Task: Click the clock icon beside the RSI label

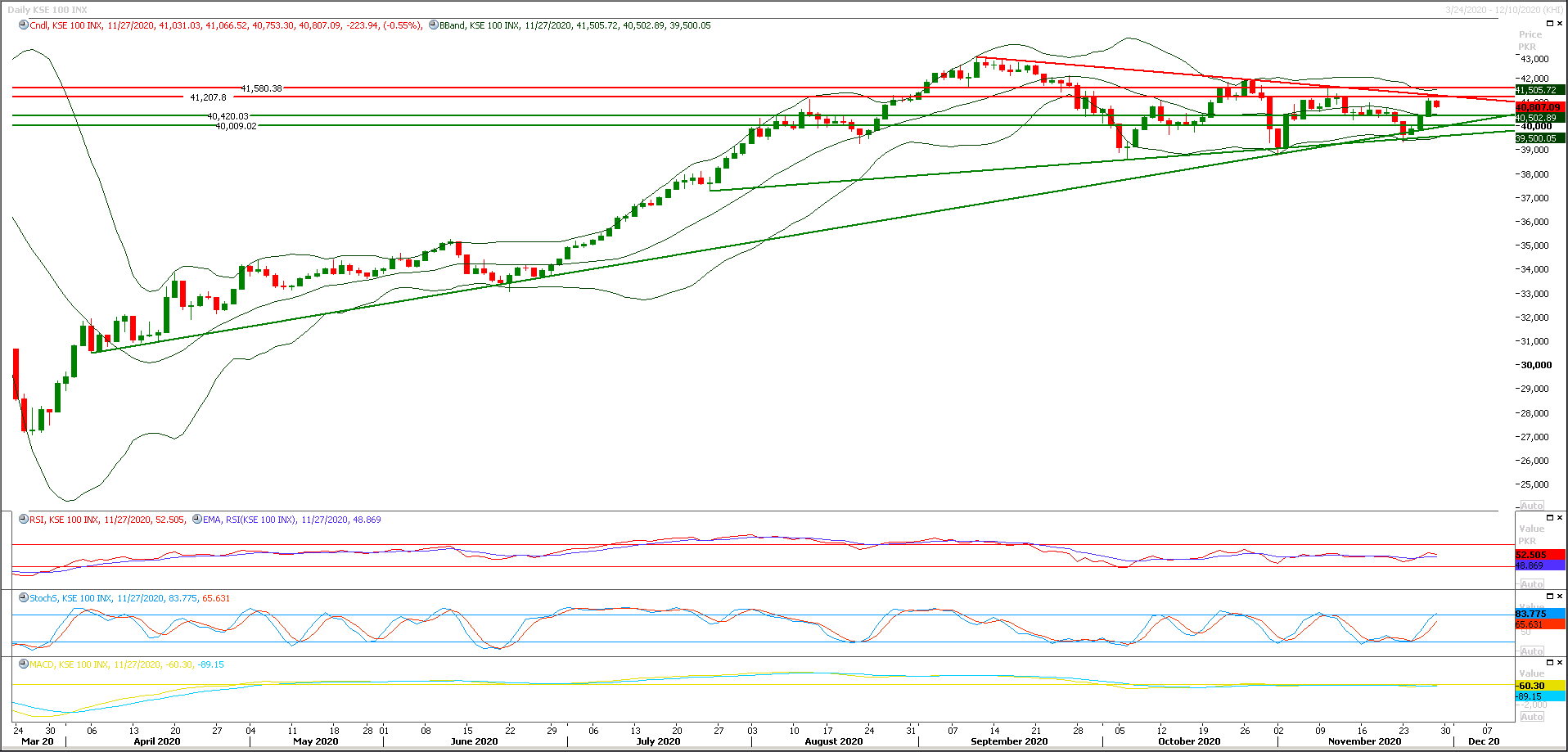Action: point(24,519)
